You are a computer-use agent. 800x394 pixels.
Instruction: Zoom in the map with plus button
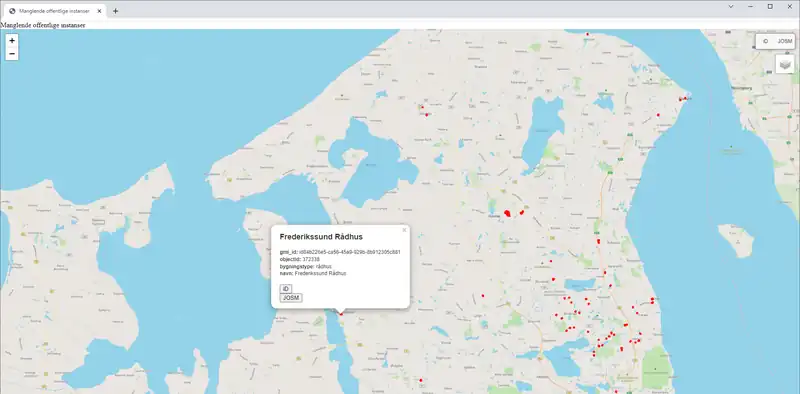pyautogui.click(x=12, y=41)
